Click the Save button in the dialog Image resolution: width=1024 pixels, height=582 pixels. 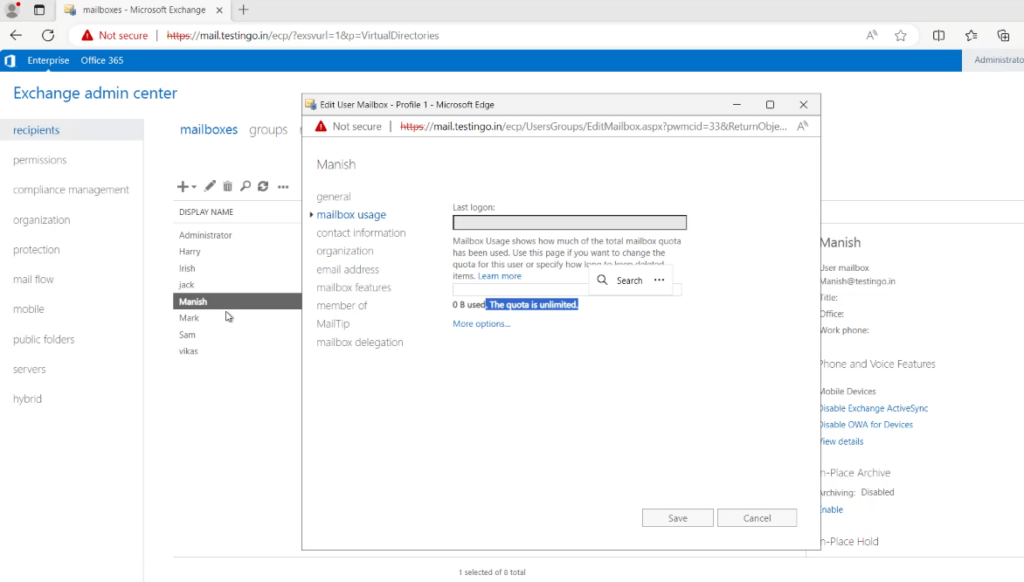click(677, 517)
